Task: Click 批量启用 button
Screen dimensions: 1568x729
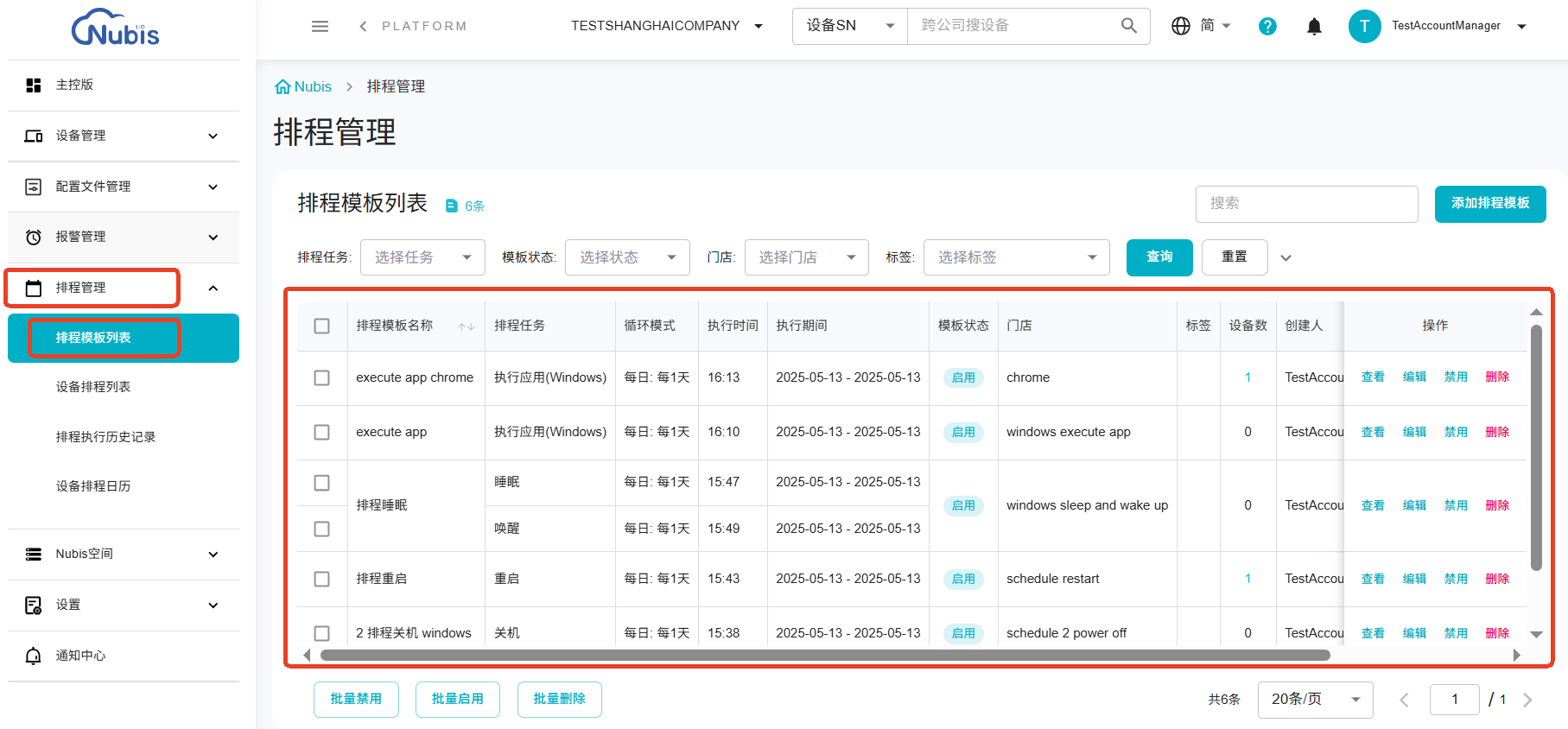Action: tap(458, 700)
